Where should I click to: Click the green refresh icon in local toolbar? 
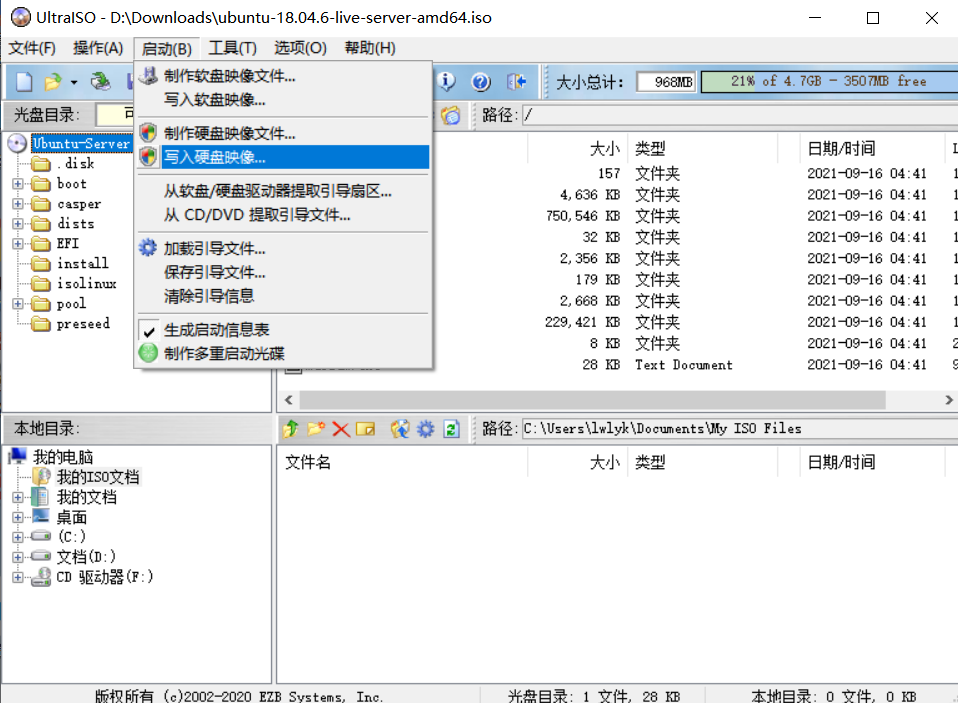(452, 429)
